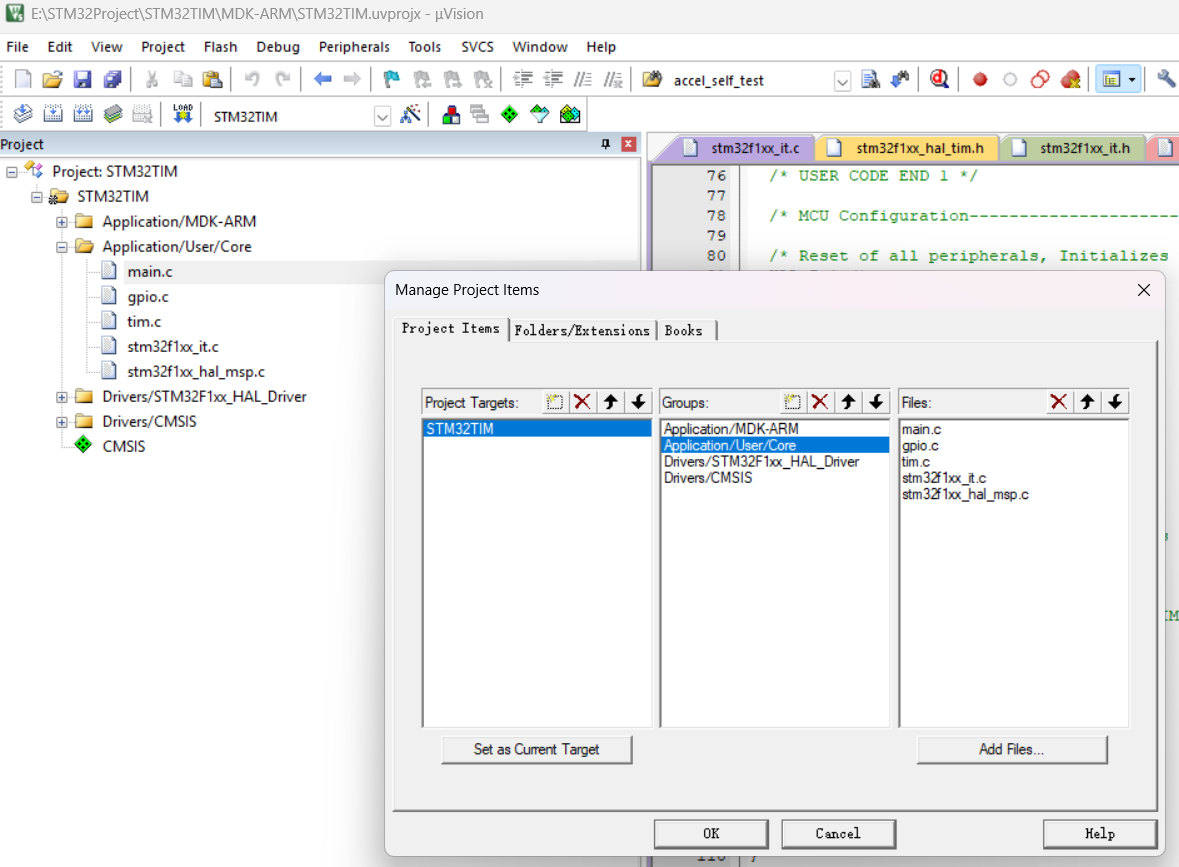The width and height of the screenshot is (1179, 867).
Task: Click the Insert Breakpoint red dot icon
Action: 980,80
